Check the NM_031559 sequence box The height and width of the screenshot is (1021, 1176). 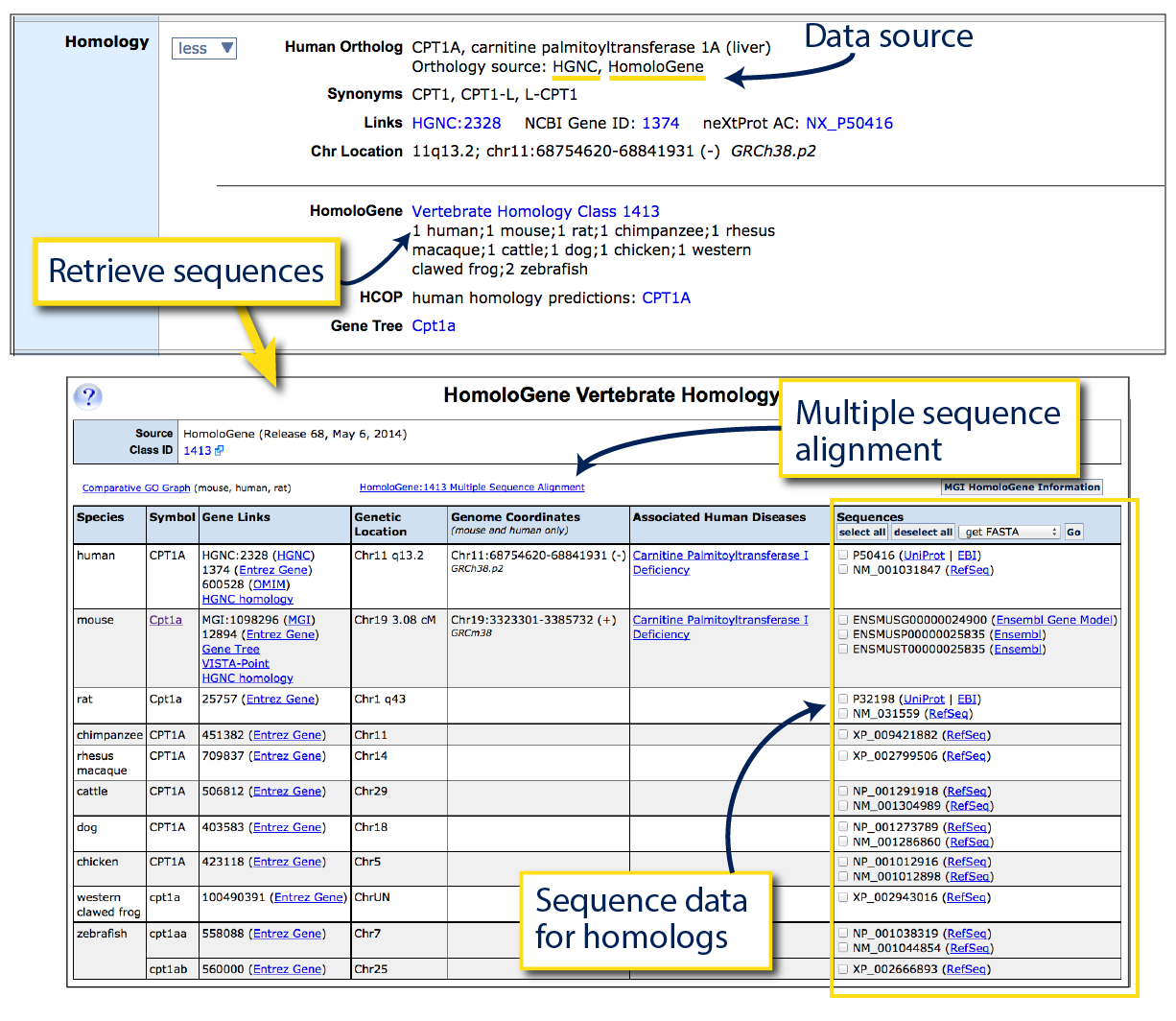point(843,713)
